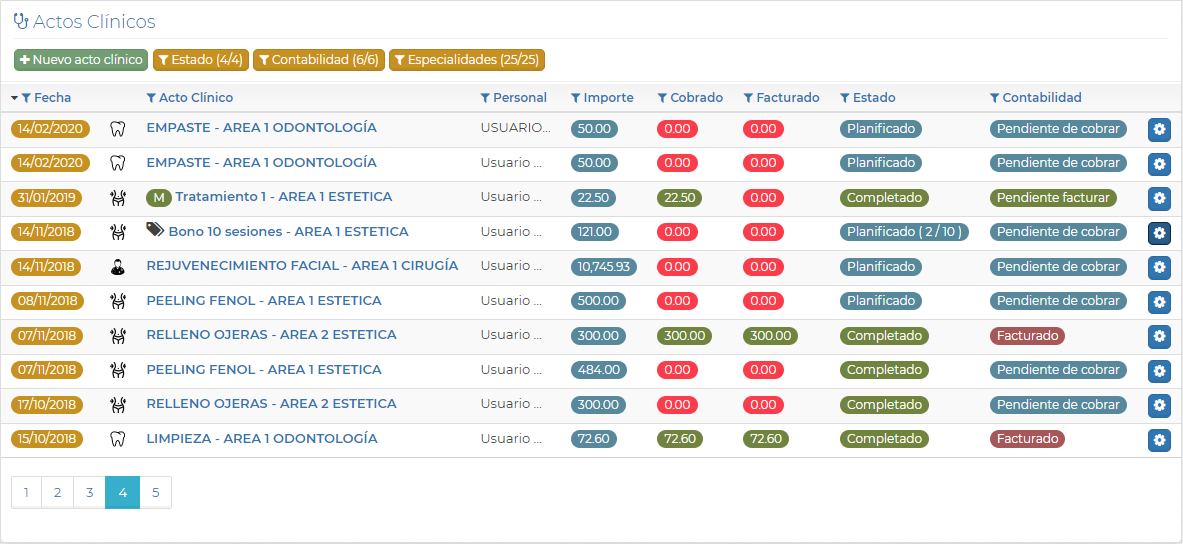This screenshot has width=1183, height=544.
Task: Click body icon in Tratamiento 1 row
Action: pyautogui.click(x=118, y=198)
